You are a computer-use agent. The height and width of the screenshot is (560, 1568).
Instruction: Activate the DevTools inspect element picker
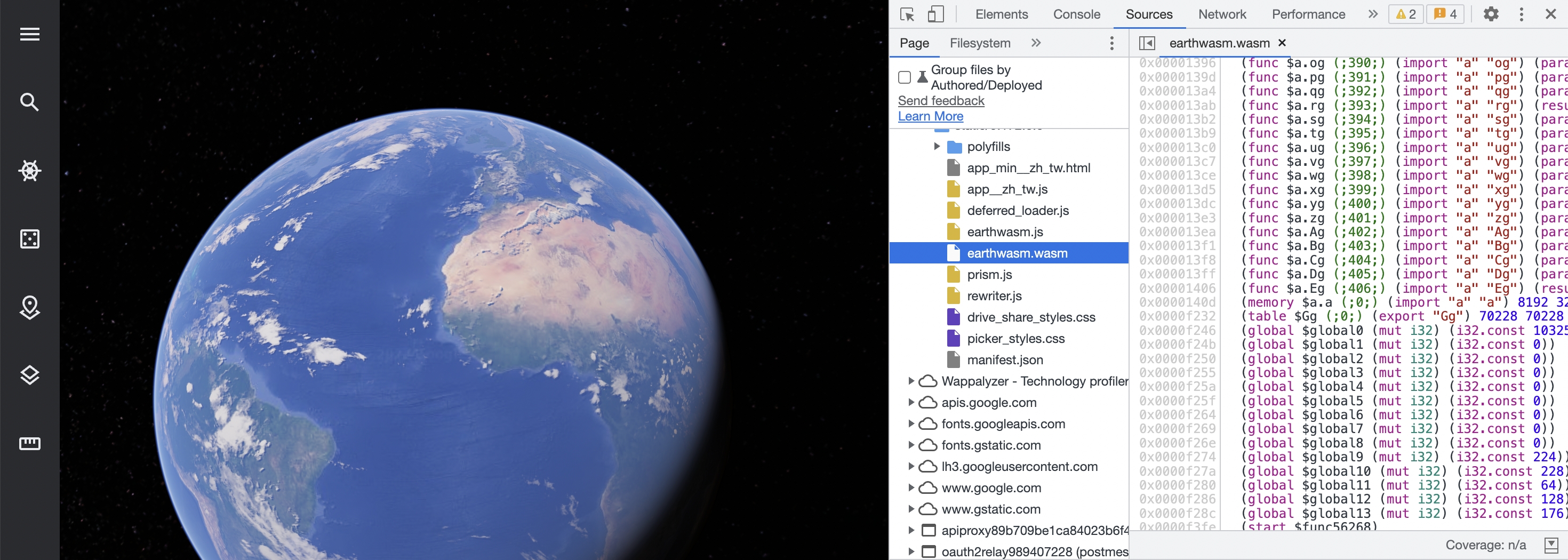pyautogui.click(x=907, y=14)
